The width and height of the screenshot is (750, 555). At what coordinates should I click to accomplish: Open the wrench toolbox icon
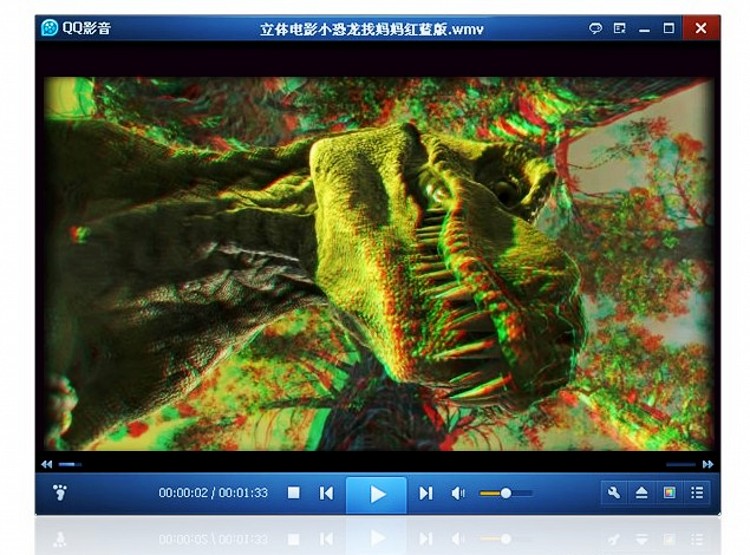614,492
